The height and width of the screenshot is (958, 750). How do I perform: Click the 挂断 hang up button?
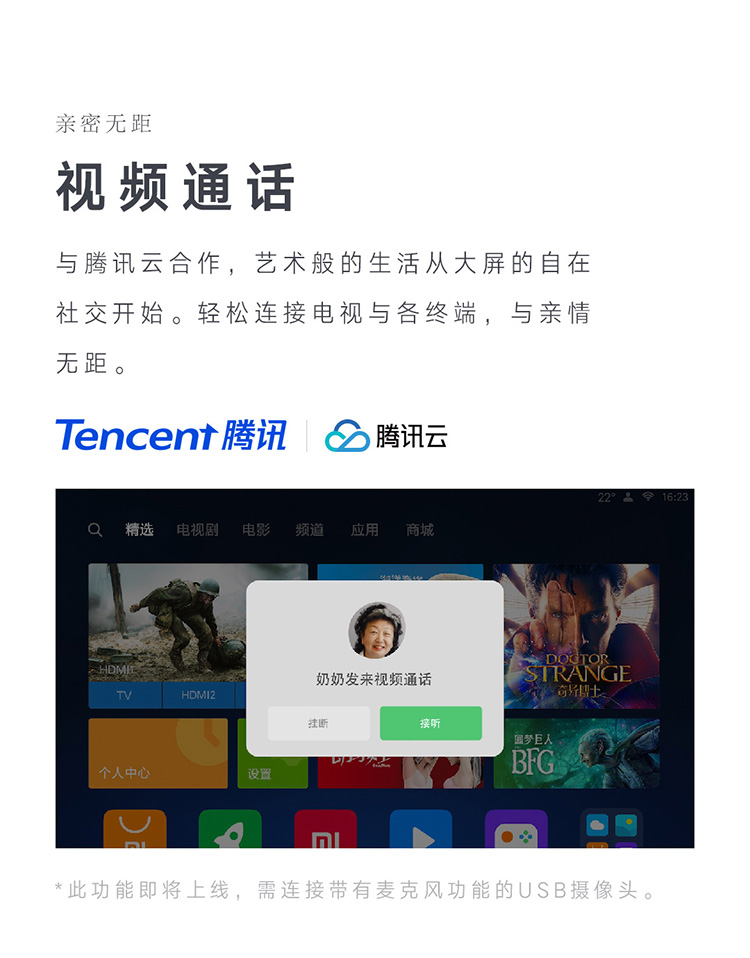click(x=319, y=723)
